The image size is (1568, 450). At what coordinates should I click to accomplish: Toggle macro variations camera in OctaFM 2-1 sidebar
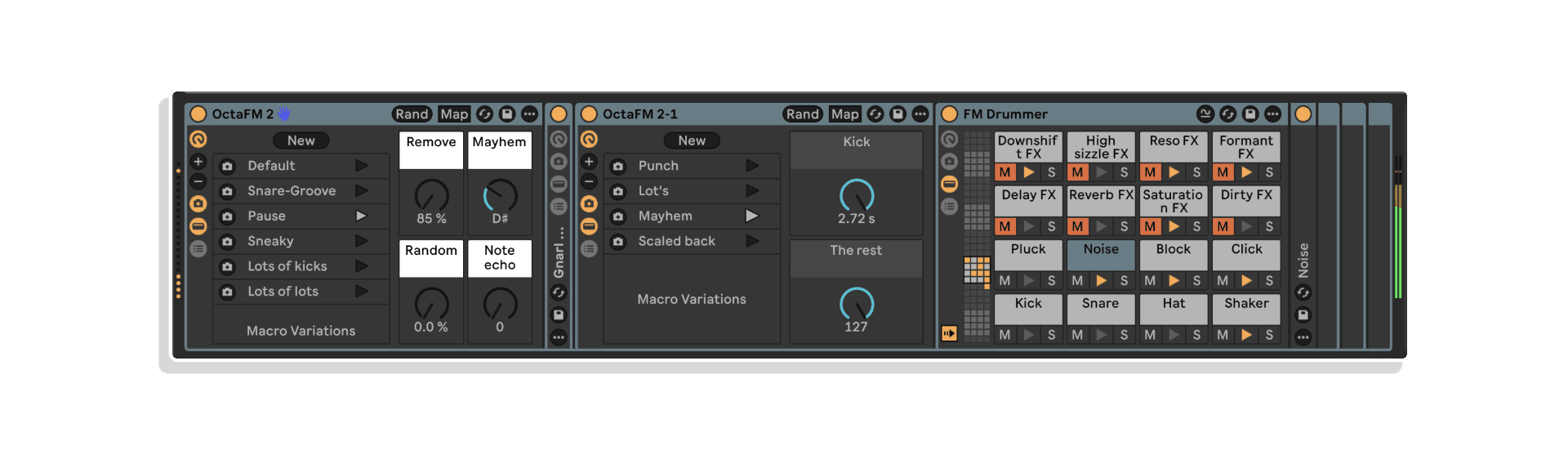click(x=589, y=203)
